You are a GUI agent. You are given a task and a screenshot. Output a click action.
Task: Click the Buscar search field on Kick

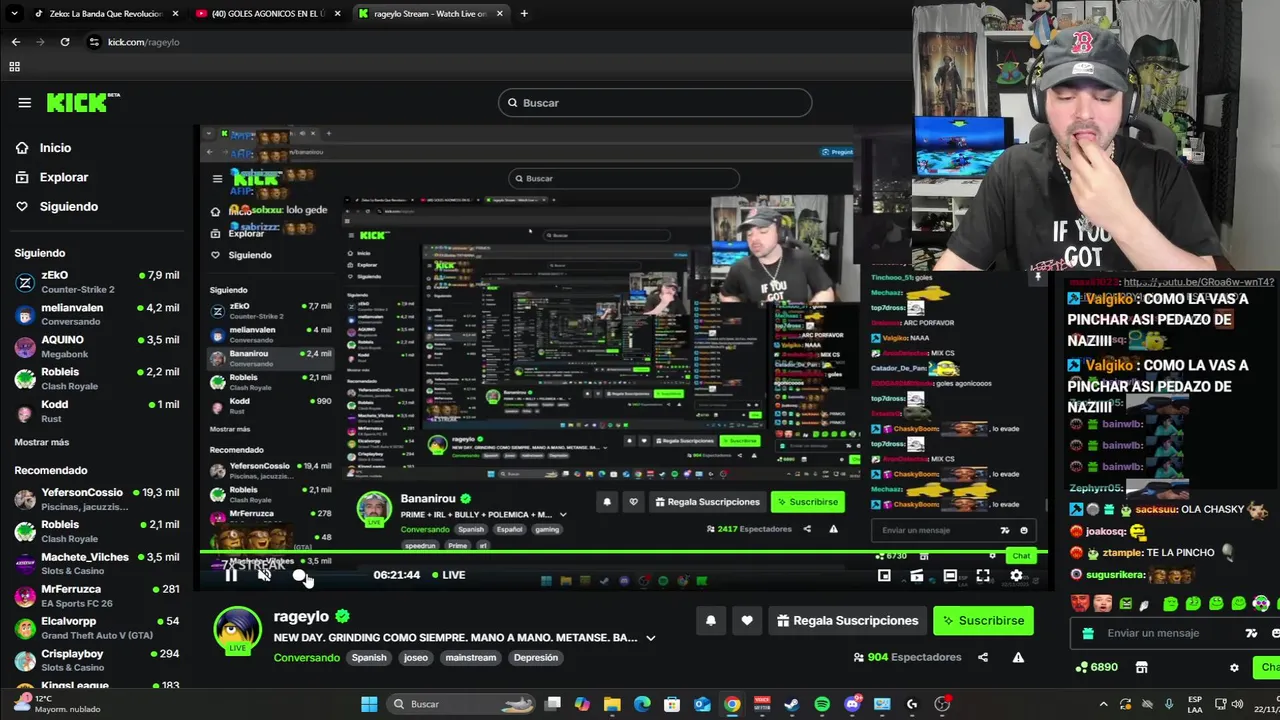655,103
